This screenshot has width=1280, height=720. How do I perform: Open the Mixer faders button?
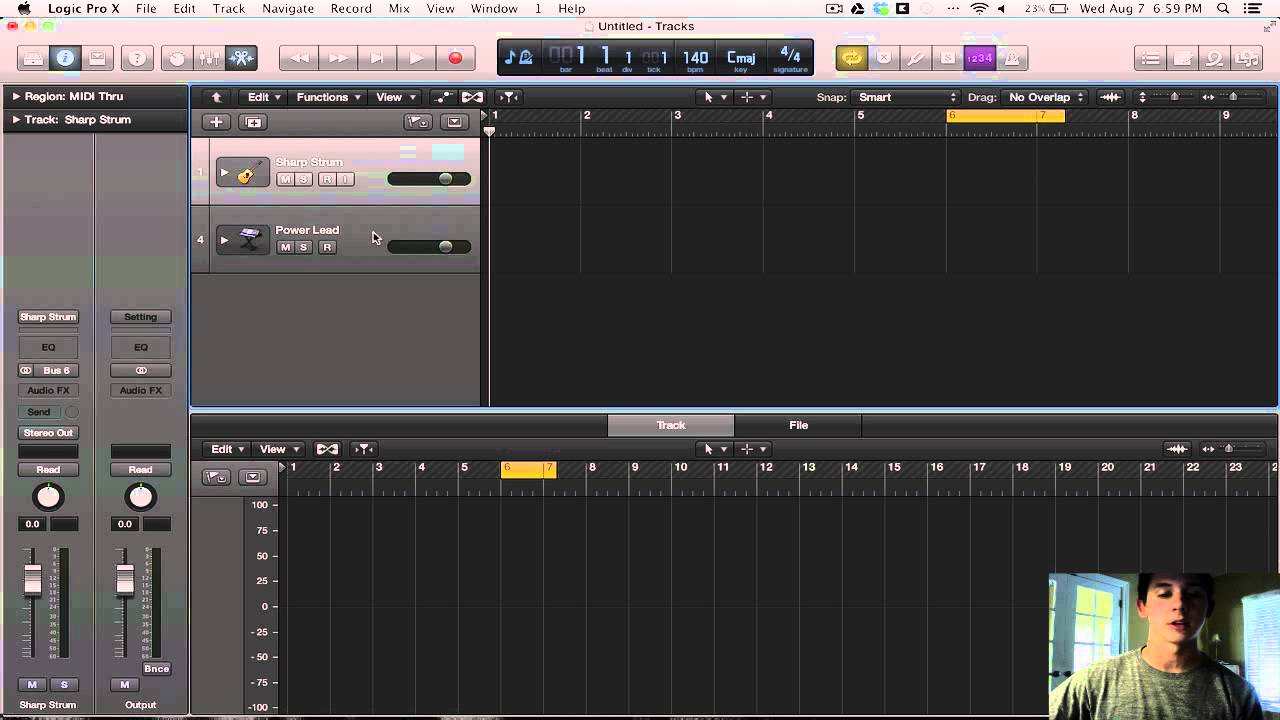[x=209, y=58]
